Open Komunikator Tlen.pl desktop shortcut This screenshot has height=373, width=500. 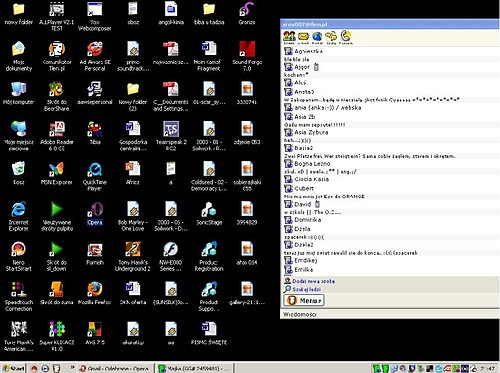coord(57,56)
